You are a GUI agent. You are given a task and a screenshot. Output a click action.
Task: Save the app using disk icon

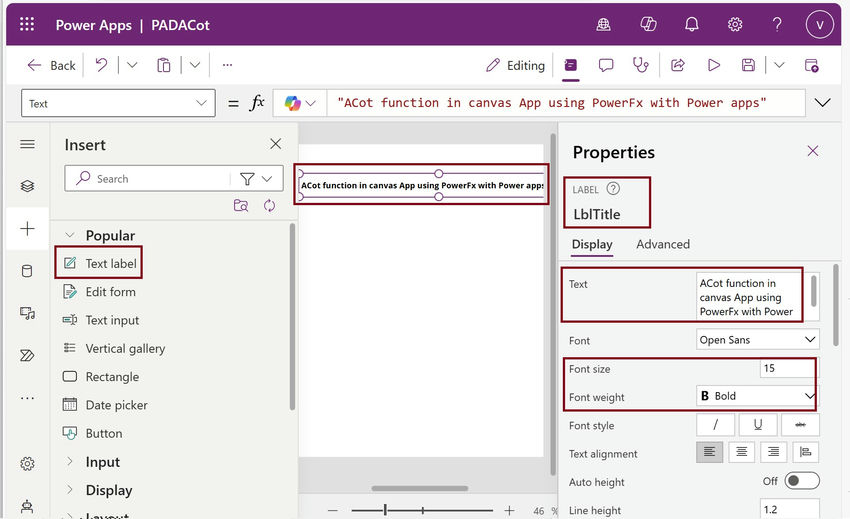point(748,65)
